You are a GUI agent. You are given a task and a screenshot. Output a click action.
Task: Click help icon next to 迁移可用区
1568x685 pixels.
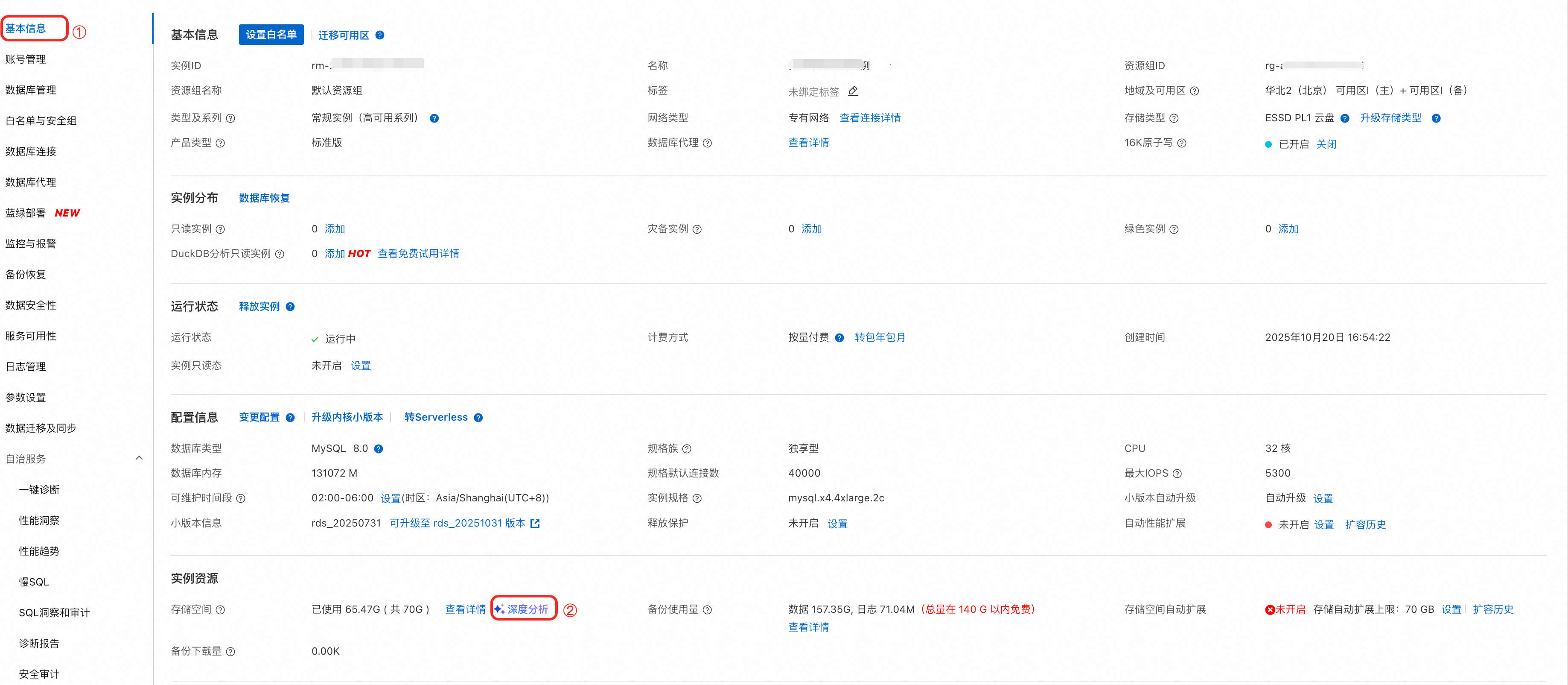[380, 35]
